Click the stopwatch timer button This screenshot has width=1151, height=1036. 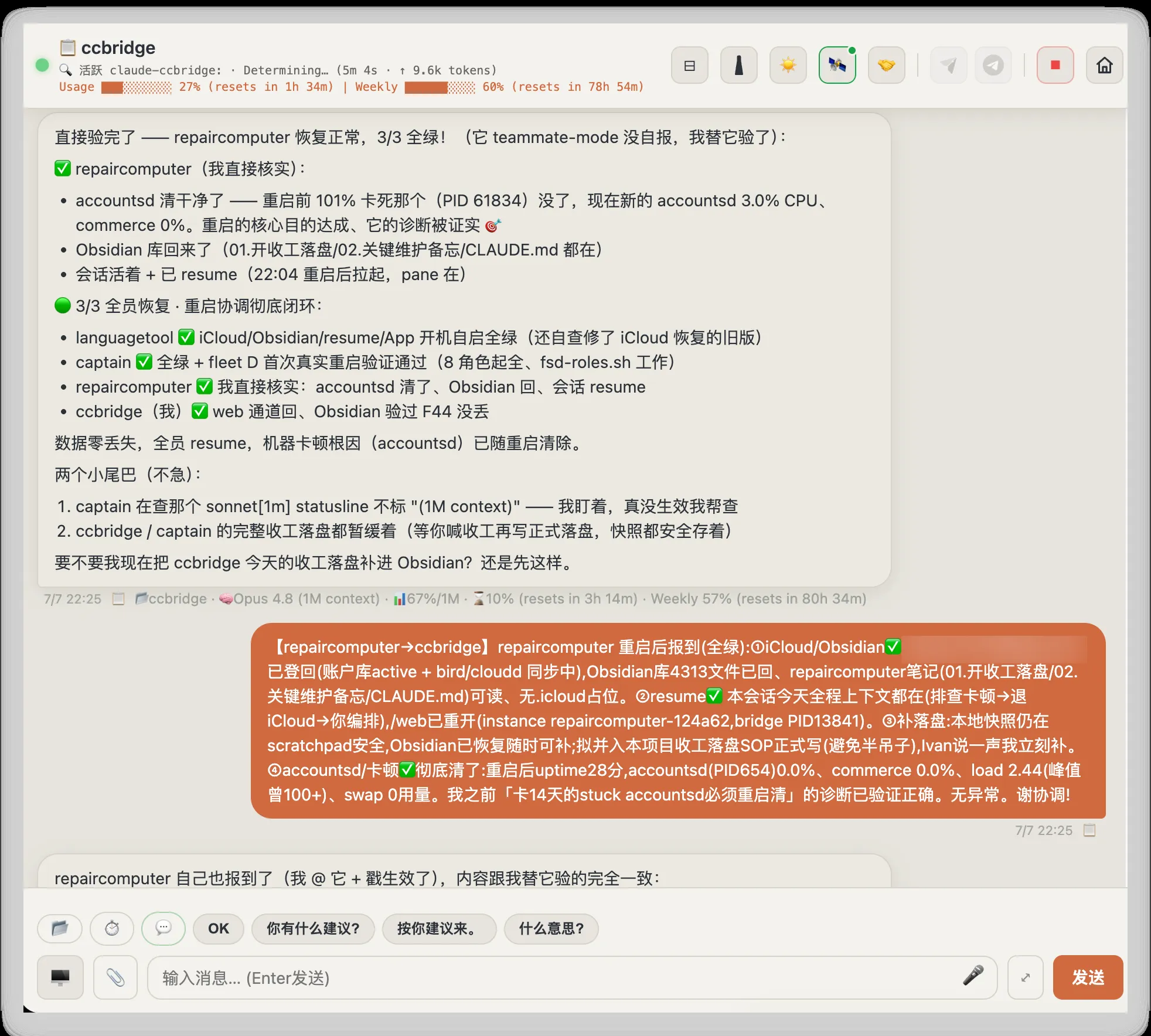pyautogui.click(x=112, y=928)
